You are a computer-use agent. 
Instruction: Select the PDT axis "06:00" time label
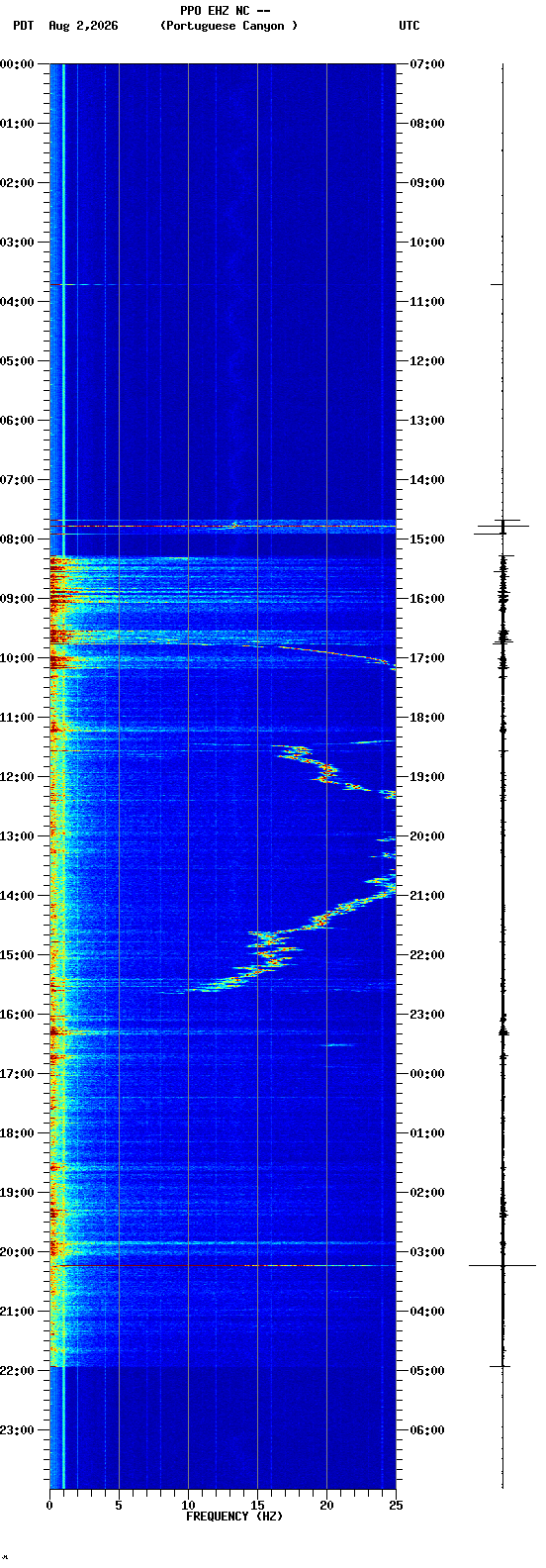coord(18,421)
